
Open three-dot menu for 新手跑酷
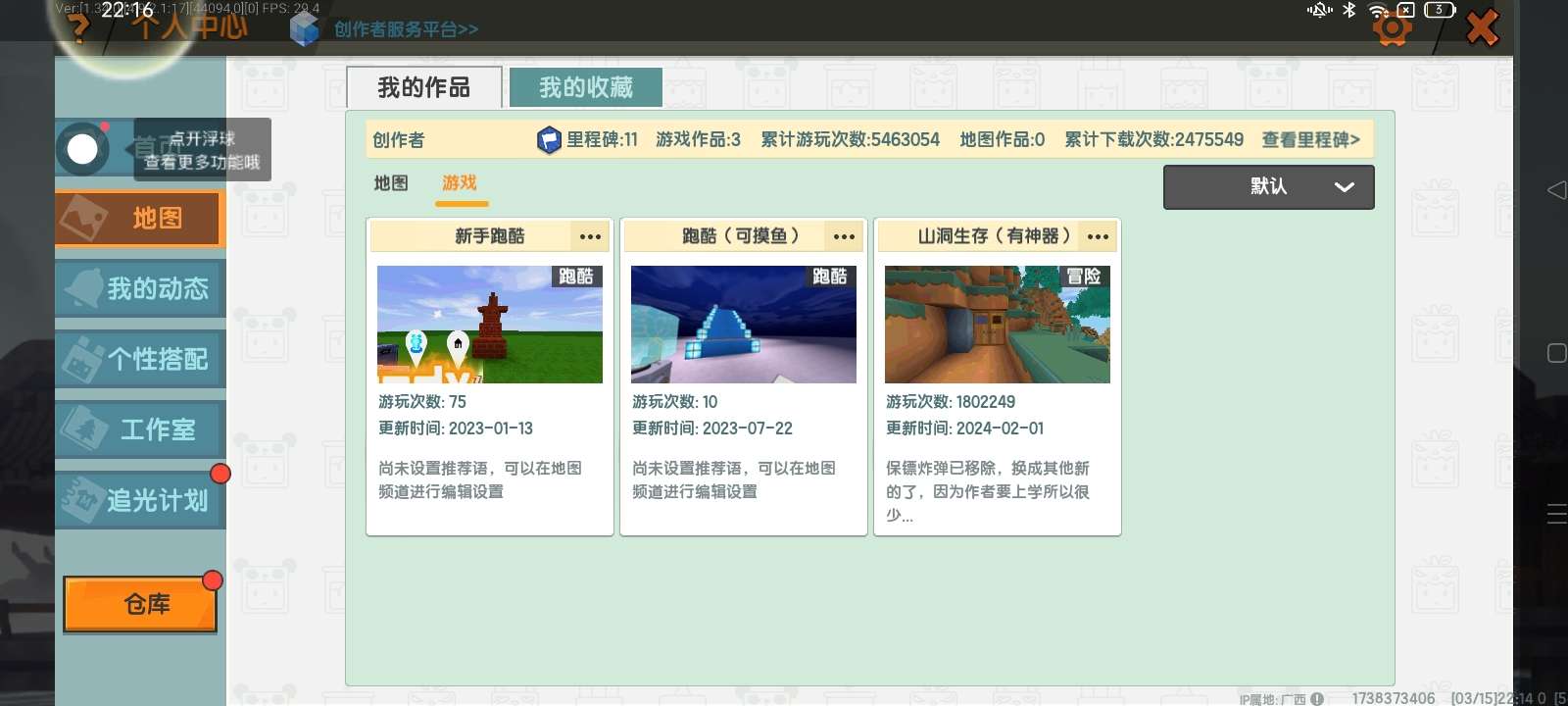tap(590, 236)
